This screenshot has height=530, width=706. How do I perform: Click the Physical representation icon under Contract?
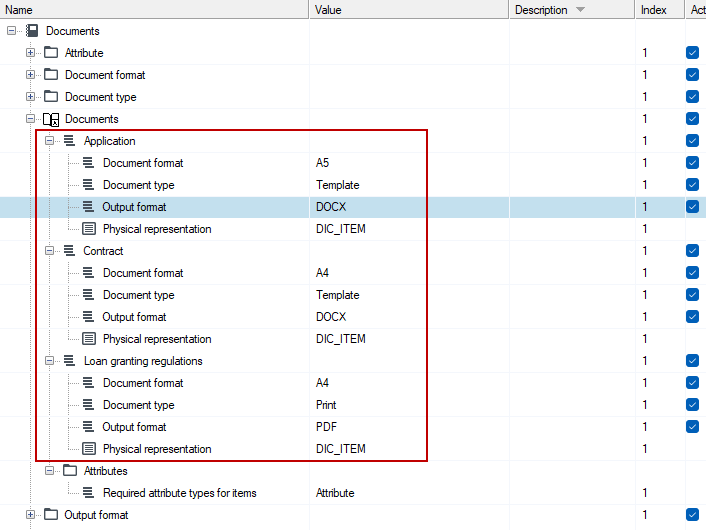point(89,339)
